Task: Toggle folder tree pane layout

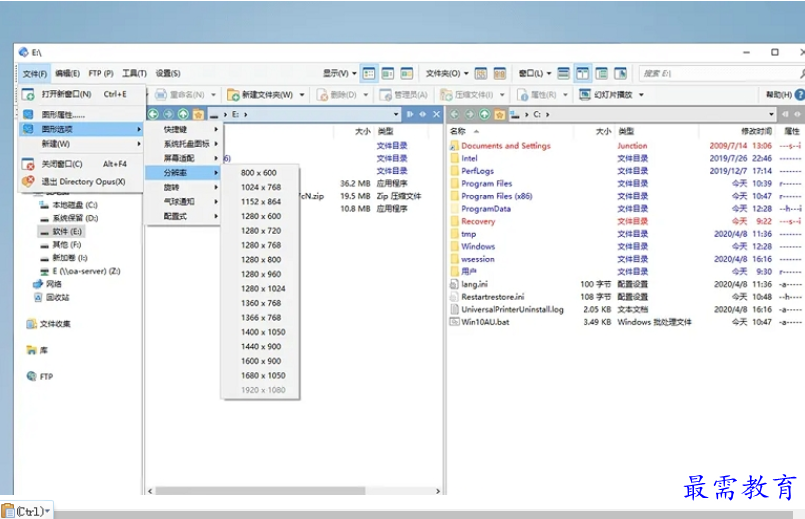Action: click(x=602, y=73)
